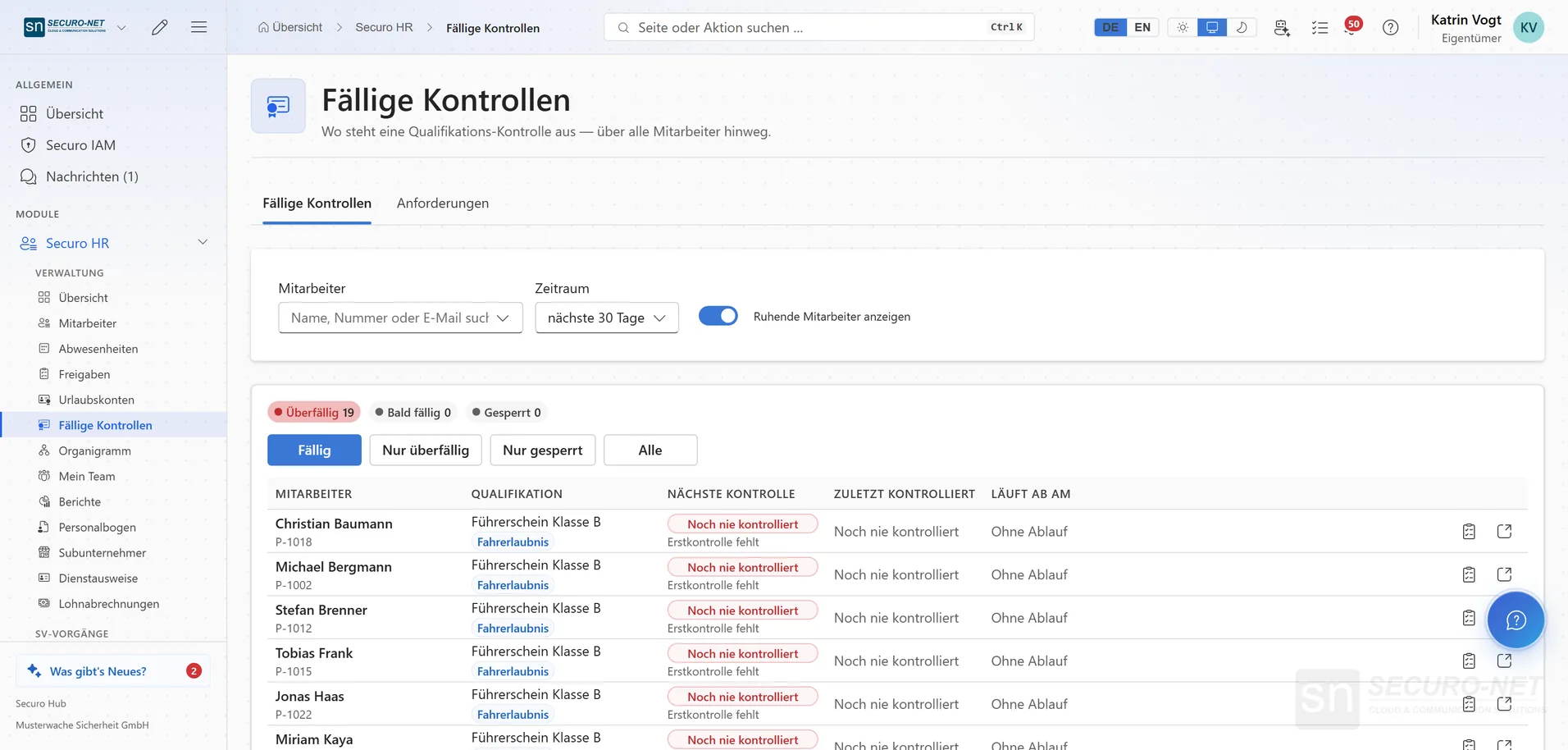Collapse the Securo HR module section

pos(203,242)
